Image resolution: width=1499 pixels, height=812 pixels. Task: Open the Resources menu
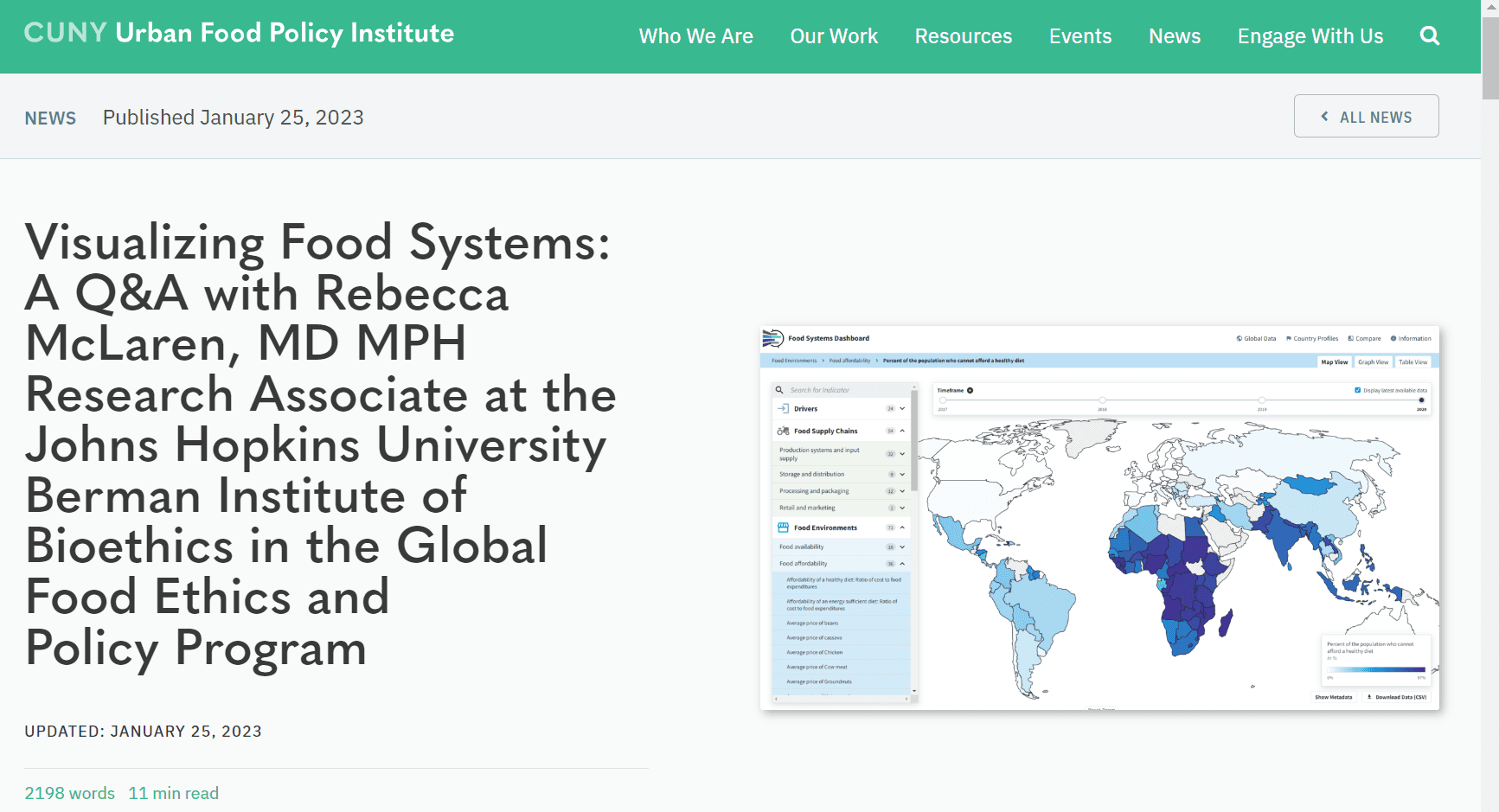(x=964, y=36)
